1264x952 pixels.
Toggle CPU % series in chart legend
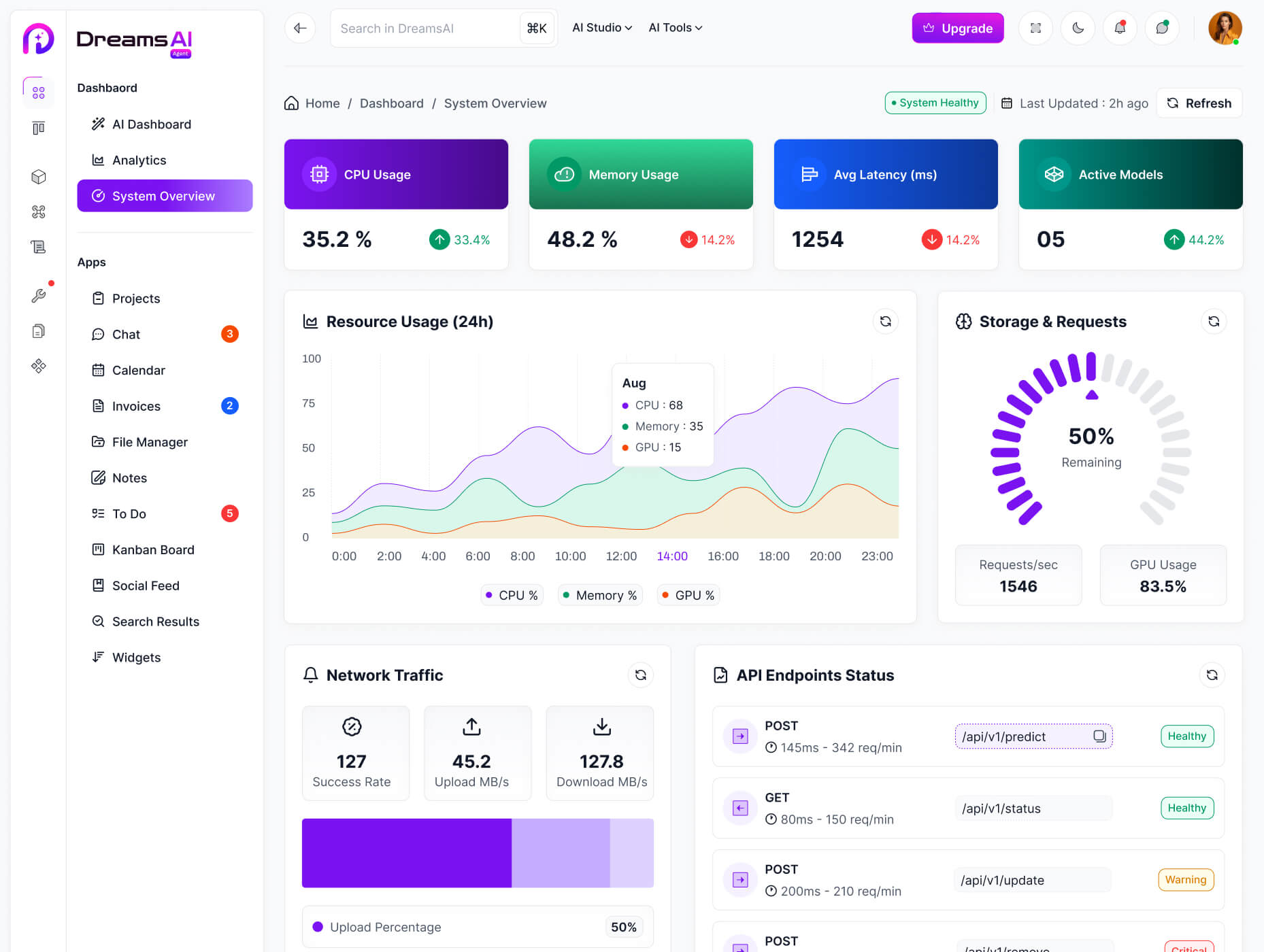(512, 595)
